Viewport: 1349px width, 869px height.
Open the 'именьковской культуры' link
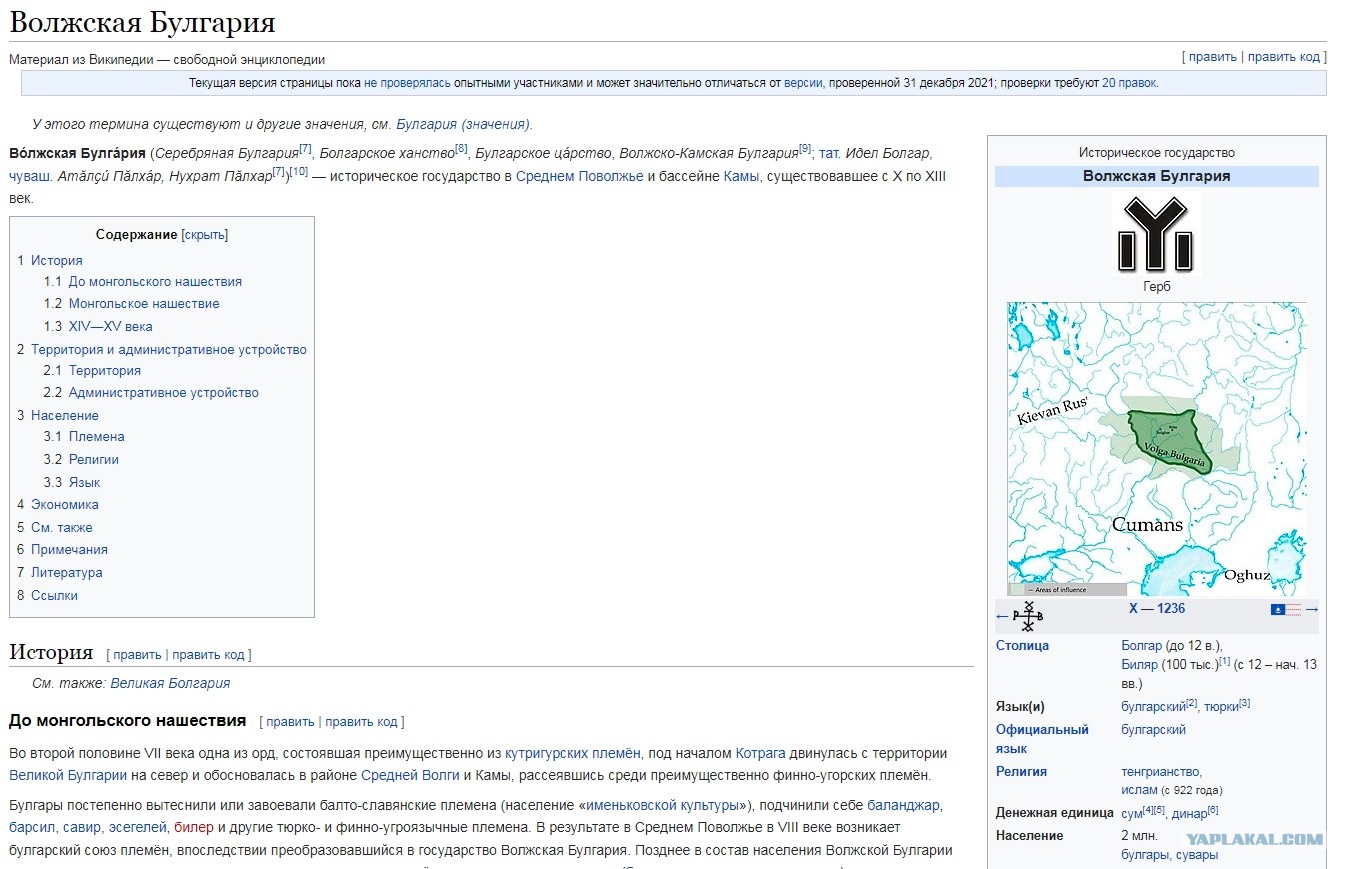click(x=663, y=805)
